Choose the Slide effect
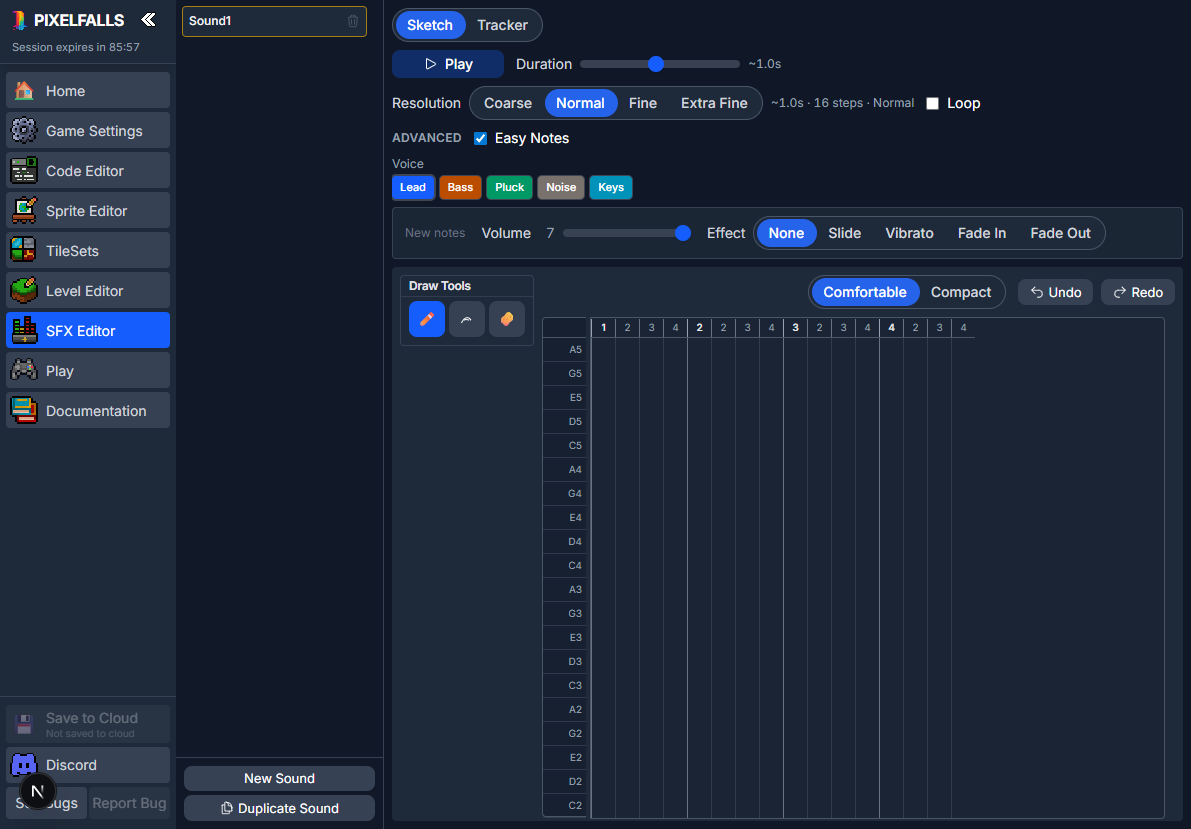This screenshot has width=1191, height=829. (845, 233)
